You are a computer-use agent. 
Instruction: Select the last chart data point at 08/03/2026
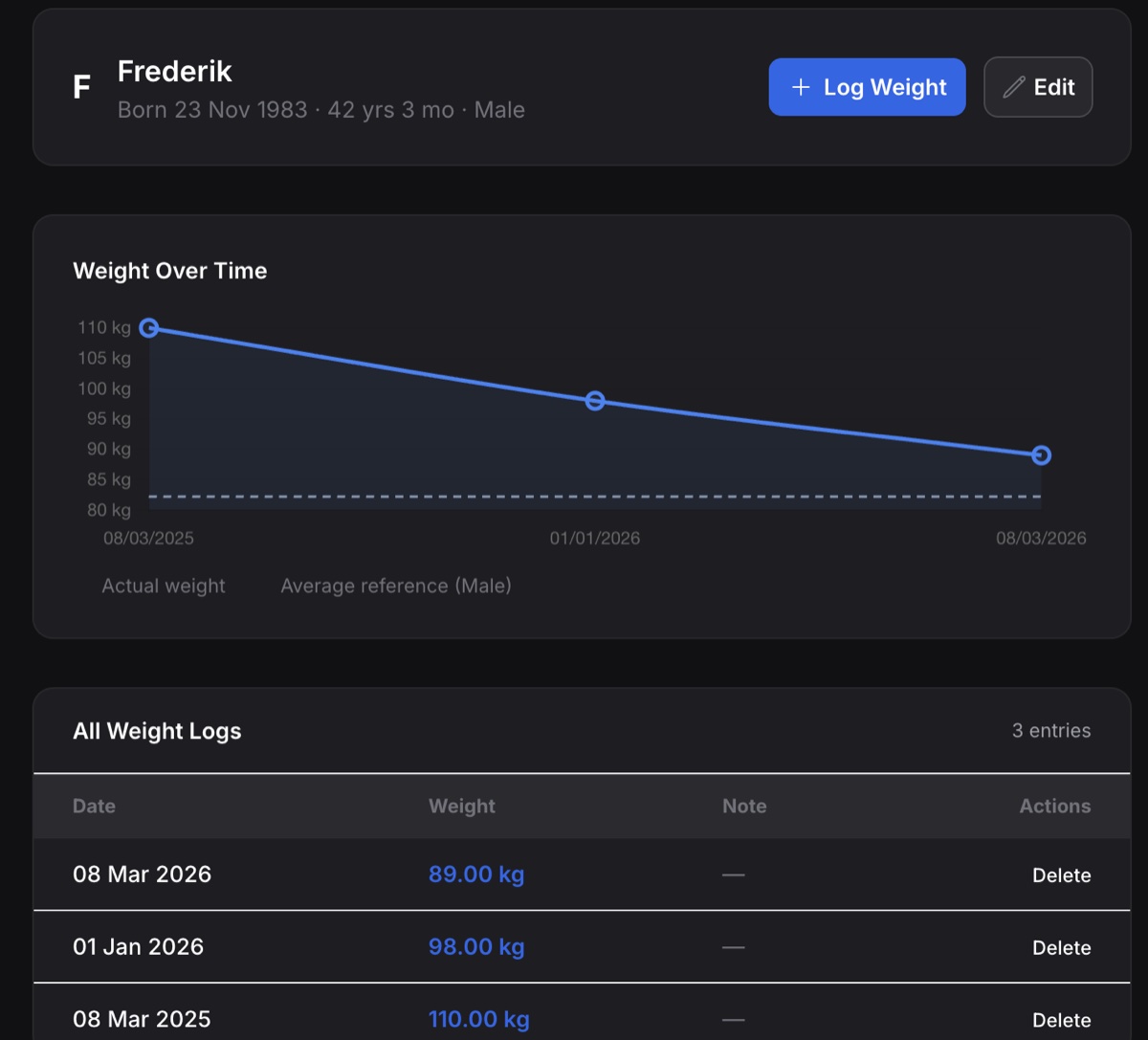(x=1041, y=454)
